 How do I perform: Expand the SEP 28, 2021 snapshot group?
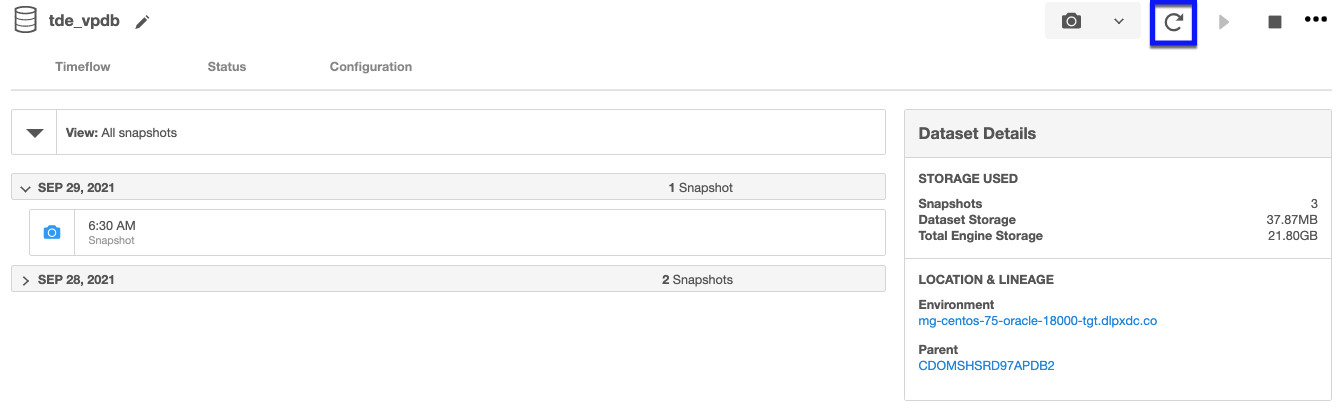pyautogui.click(x=26, y=281)
